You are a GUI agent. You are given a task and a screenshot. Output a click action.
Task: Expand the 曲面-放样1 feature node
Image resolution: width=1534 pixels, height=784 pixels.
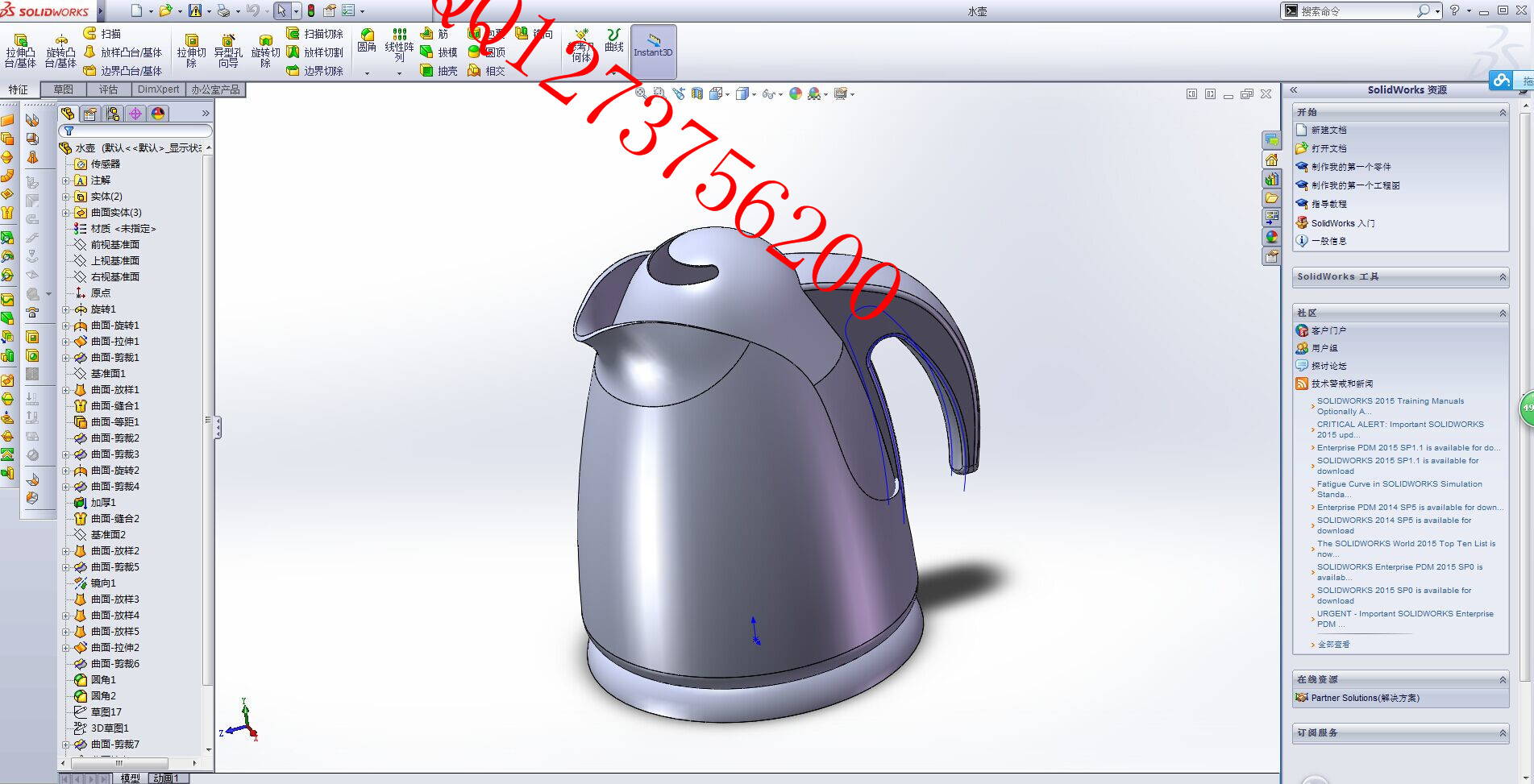pyautogui.click(x=66, y=390)
